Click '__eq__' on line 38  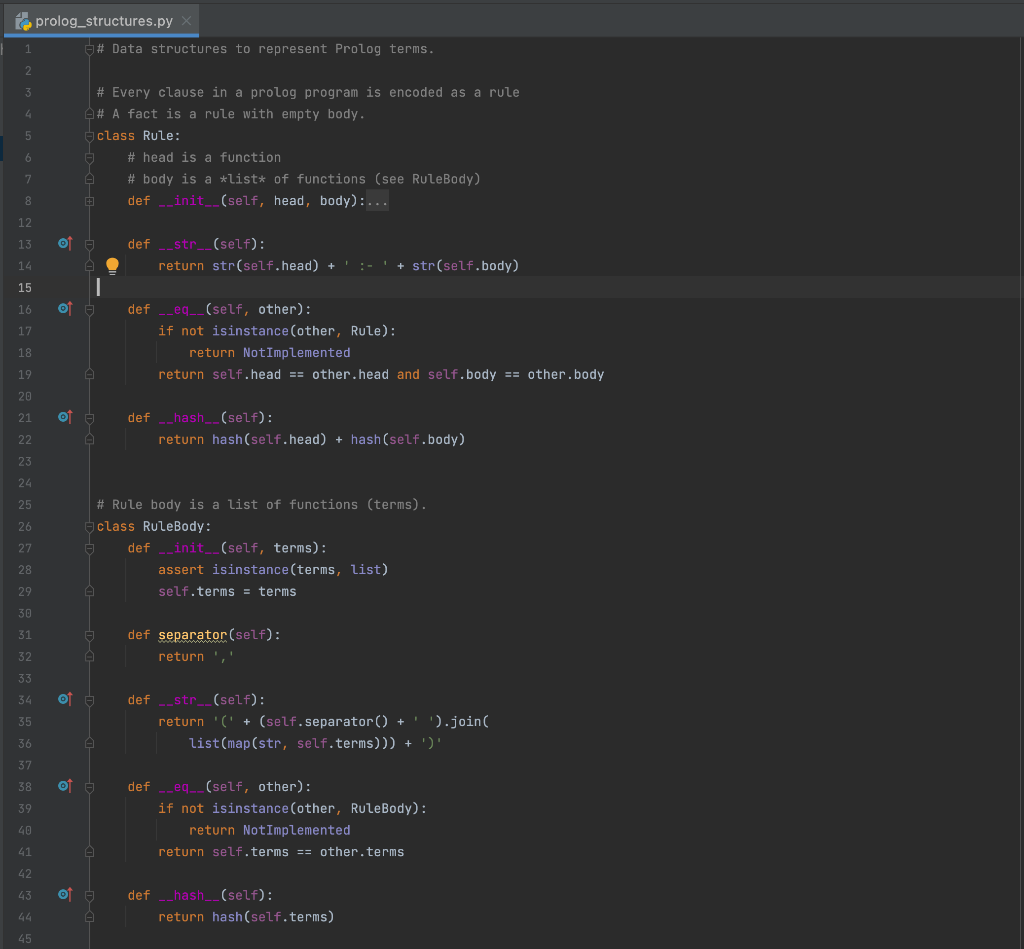pos(181,786)
